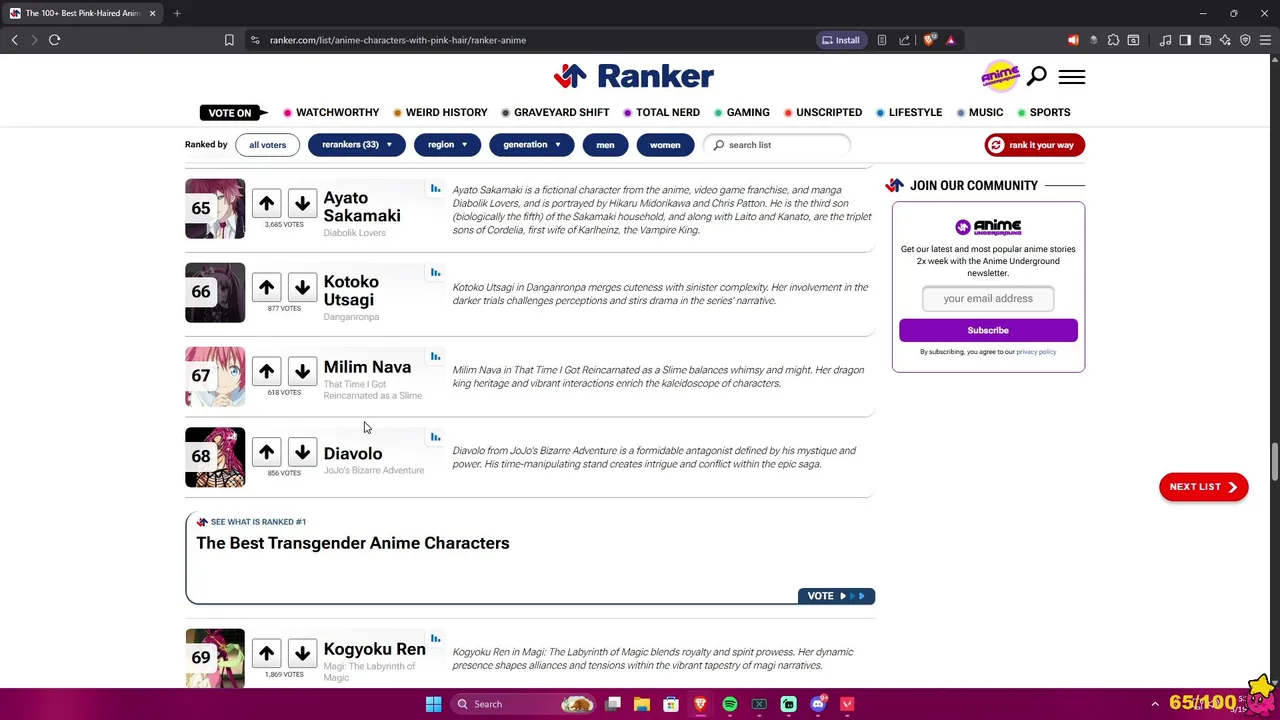This screenshot has height=720, width=1280.
Task: Filter ranking by men voters
Action: pos(605,145)
